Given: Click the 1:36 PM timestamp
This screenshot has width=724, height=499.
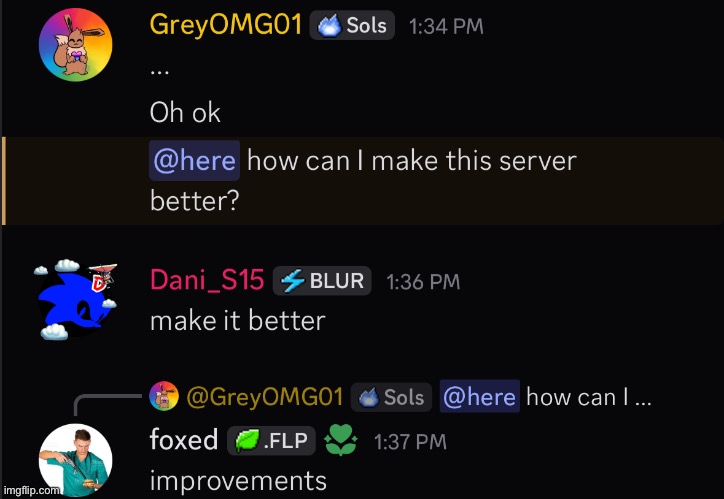Looking at the screenshot, I should (423, 282).
